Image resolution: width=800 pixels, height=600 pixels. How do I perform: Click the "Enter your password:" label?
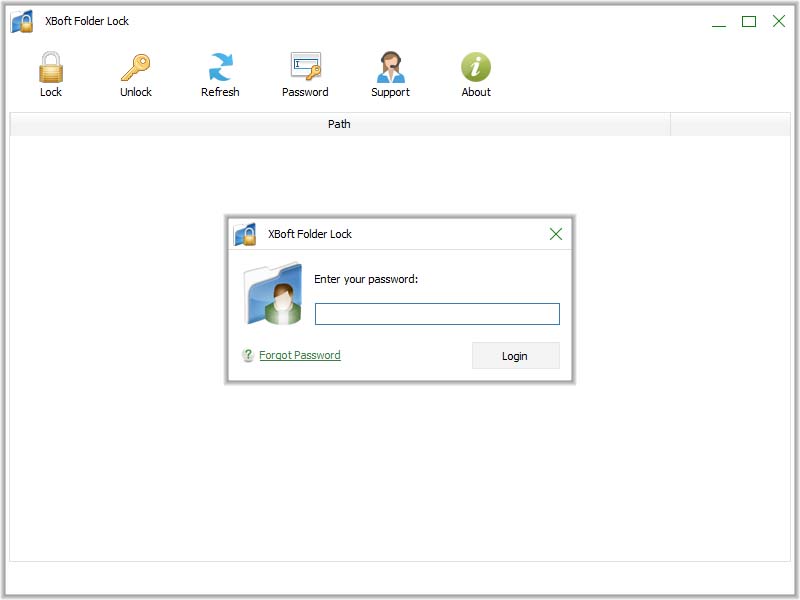click(366, 280)
